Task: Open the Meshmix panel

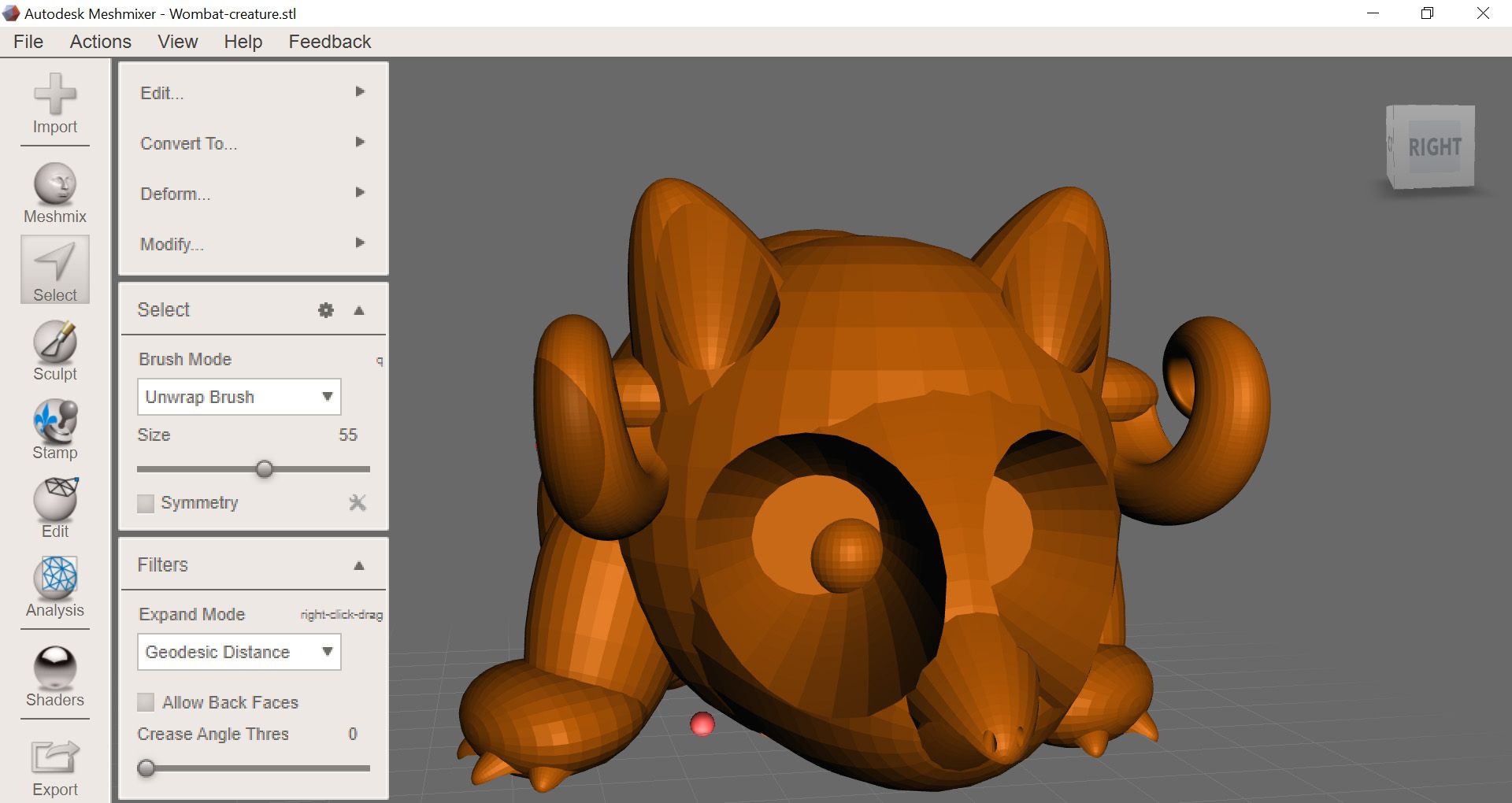Action: (54, 191)
